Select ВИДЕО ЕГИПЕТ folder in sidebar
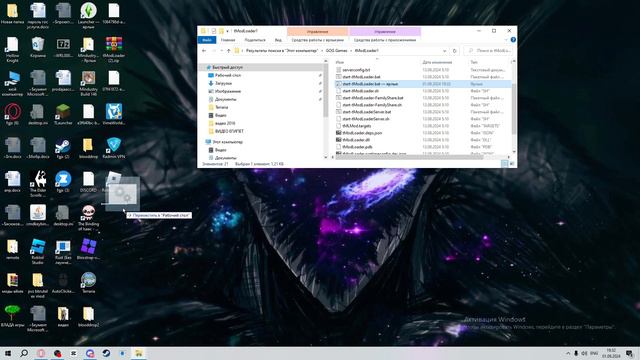 pyautogui.click(x=229, y=131)
